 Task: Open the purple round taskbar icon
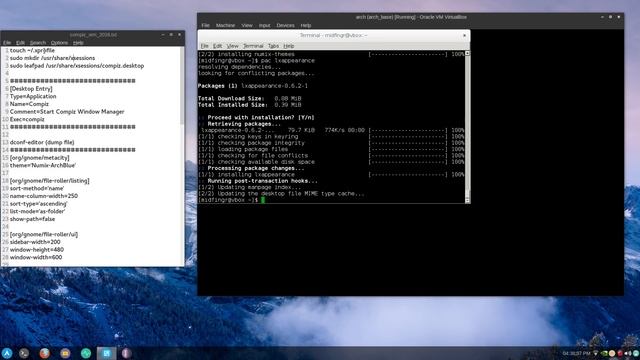(x=127, y=353)
